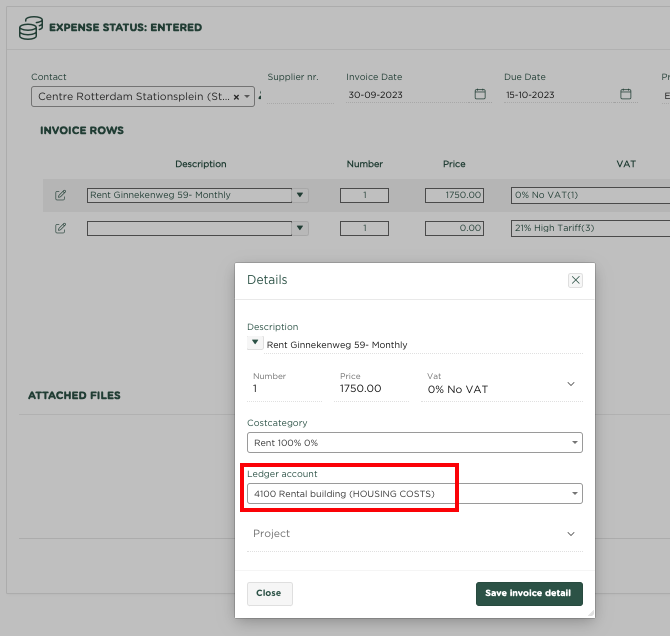Open the Ledger account combo box
The height and width of the screenshot is (636, 670).
coord(414,494)
